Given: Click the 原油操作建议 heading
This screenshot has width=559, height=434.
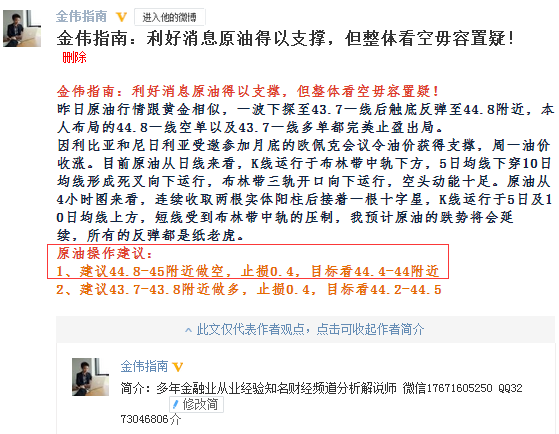Looking at the screenshot, I should click(x=105, y=254).
